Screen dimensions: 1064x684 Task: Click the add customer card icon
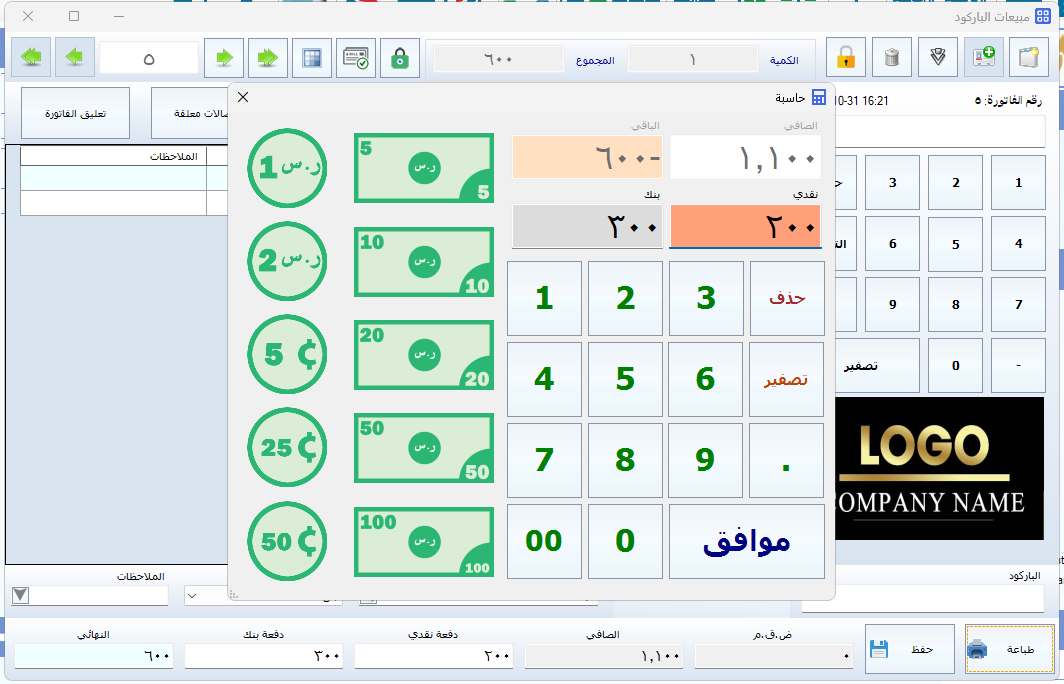[x=982, y=58]
